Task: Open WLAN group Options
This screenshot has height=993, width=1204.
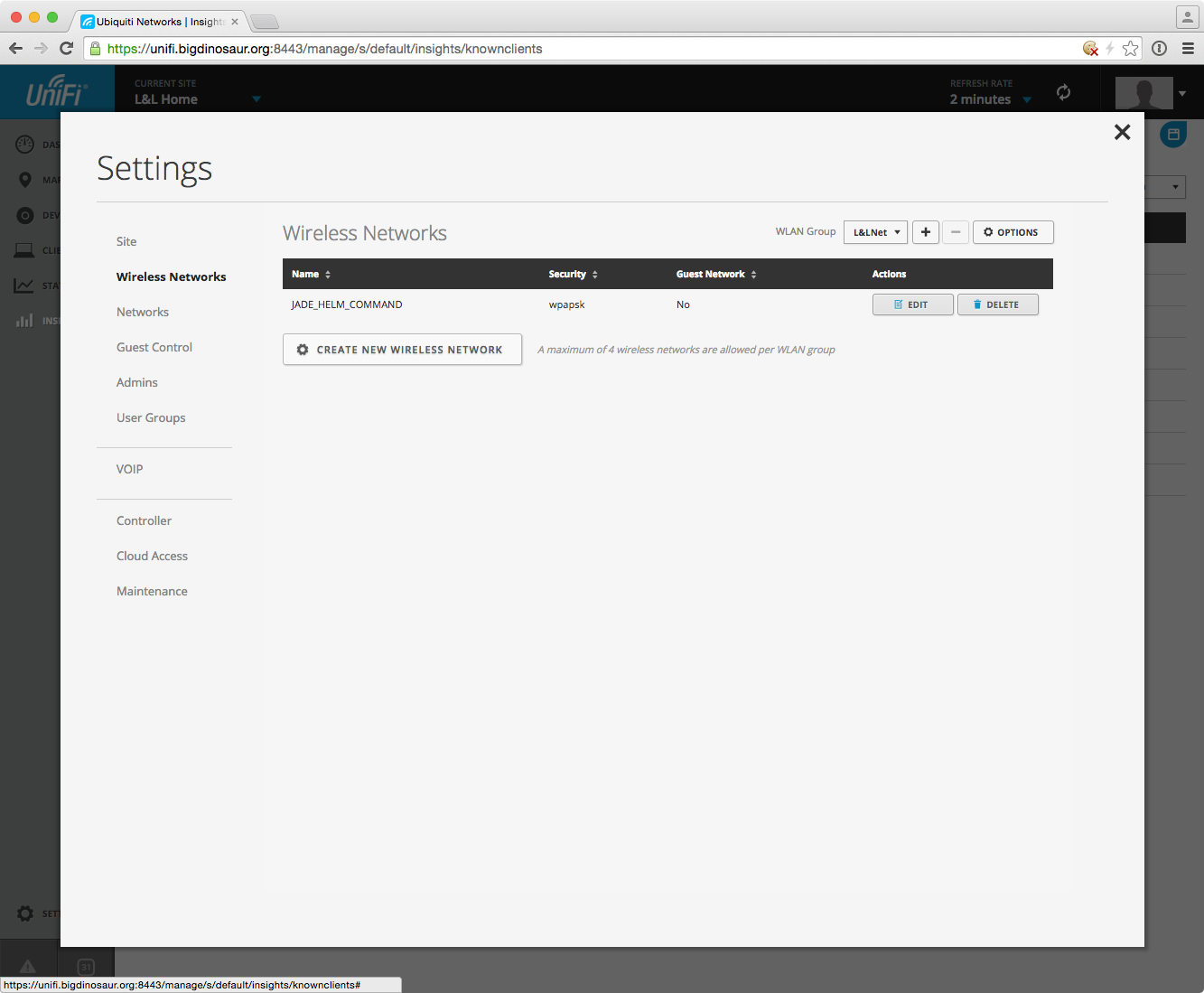Action: tap(1012, 232)
